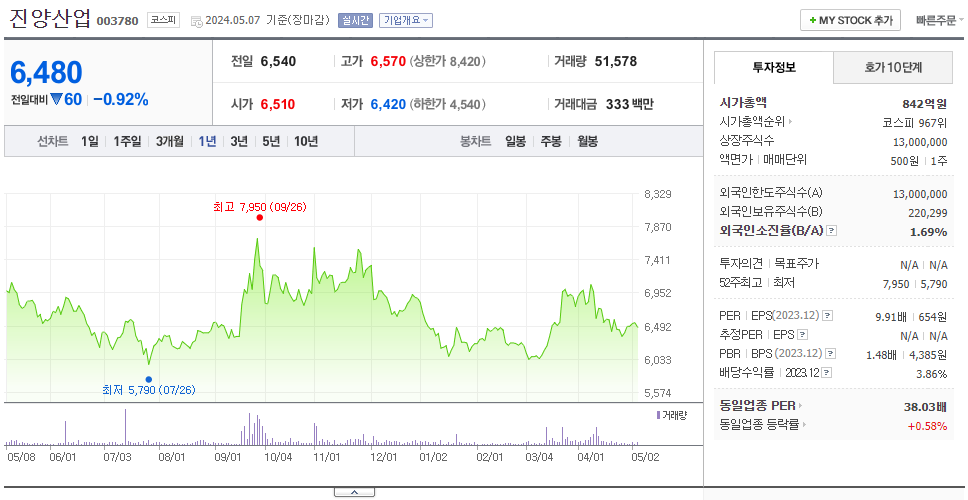Select the 3년 line chart period
This screenshot has width=968, height=500.
coord(239,141)
